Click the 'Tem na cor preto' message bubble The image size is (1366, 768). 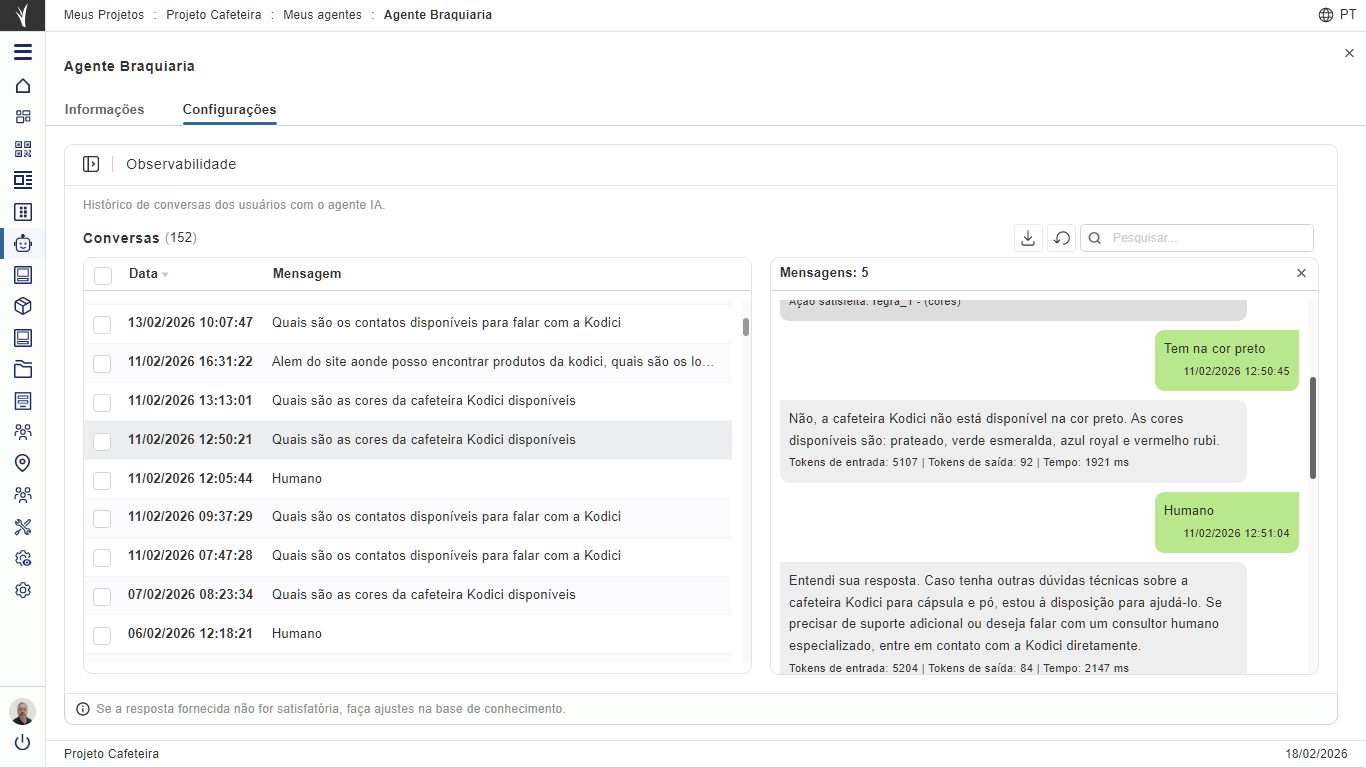click(x=1227, y=360)
